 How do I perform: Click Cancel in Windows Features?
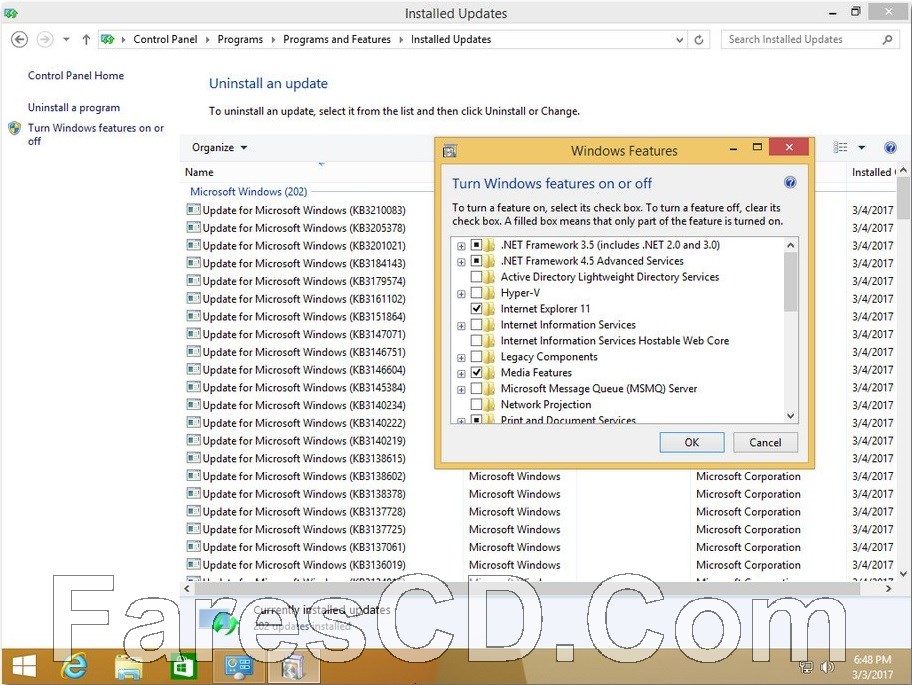[x=765, y=443]
